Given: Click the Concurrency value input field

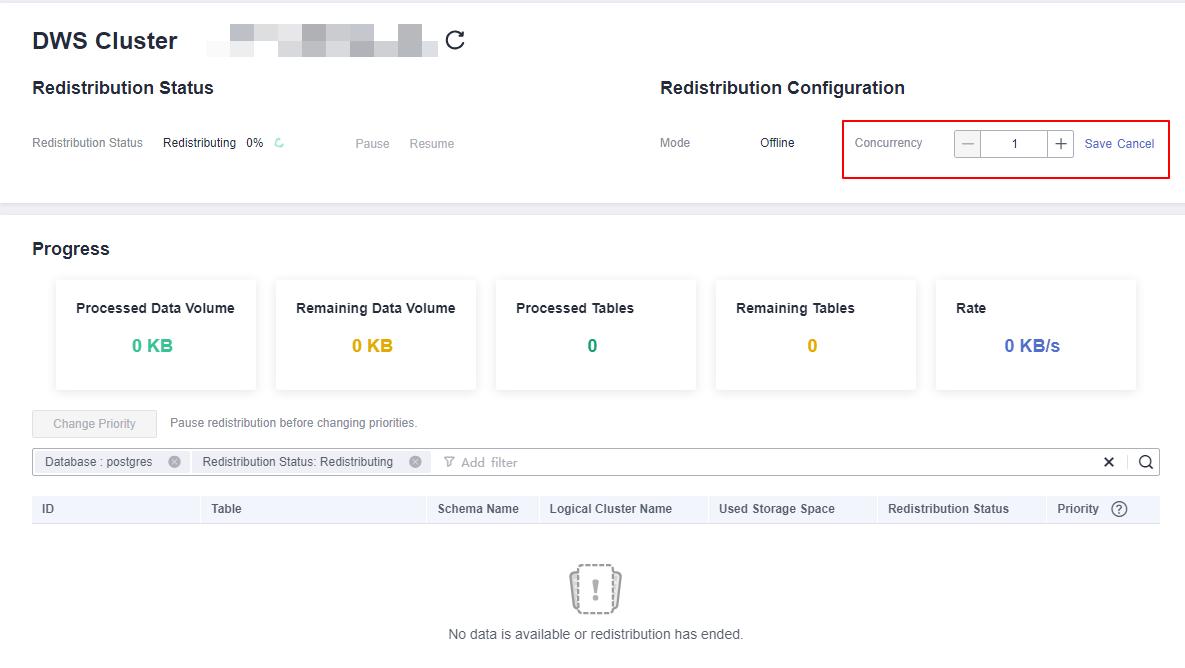Looking at the screenshot, I should point(1014,144).
